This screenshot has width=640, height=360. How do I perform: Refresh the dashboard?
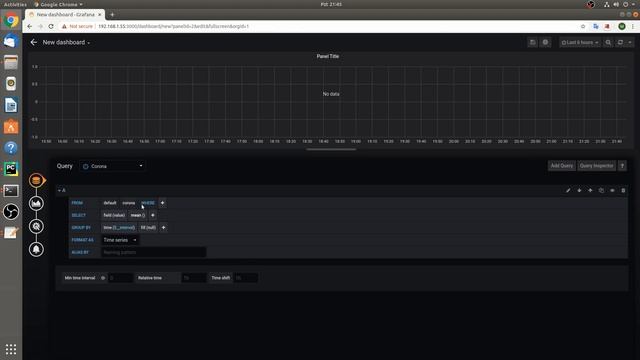pyautogui.click(x=620, y=42)
